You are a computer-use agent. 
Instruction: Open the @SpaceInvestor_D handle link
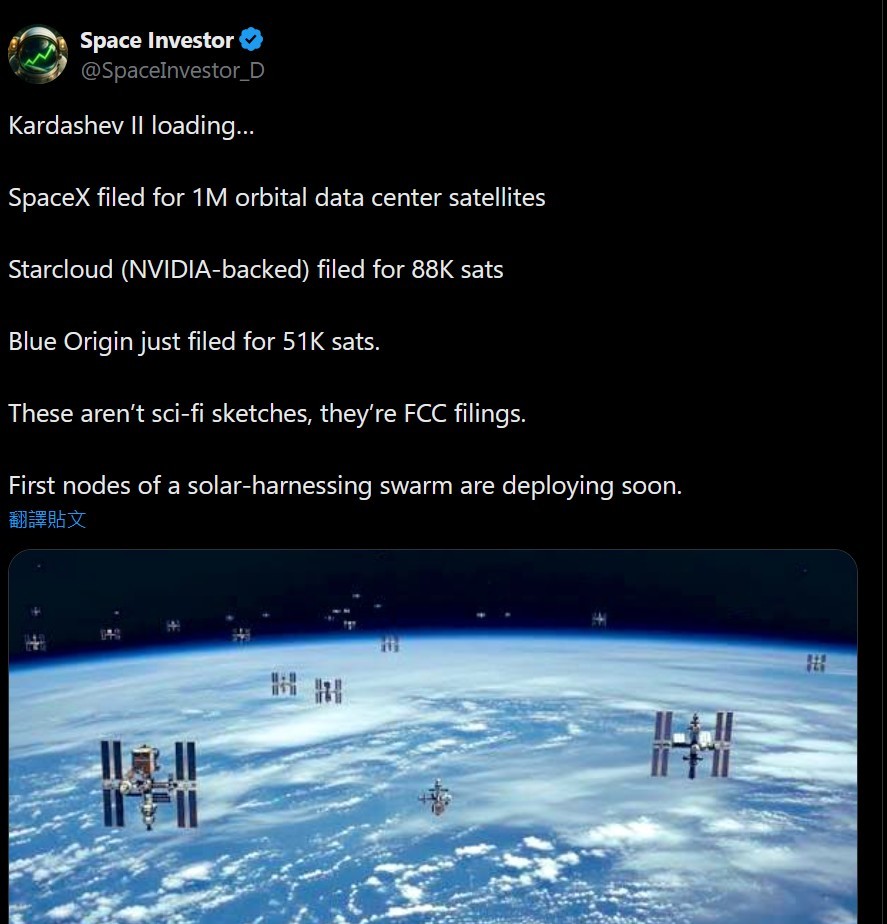click(x=172, y=71)
